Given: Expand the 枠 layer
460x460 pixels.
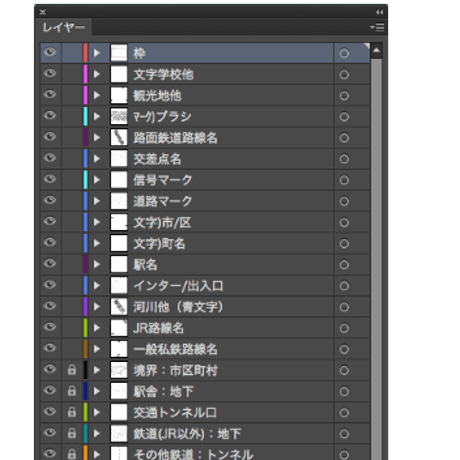Looking at the screenshot, I should tap(97, 53).
